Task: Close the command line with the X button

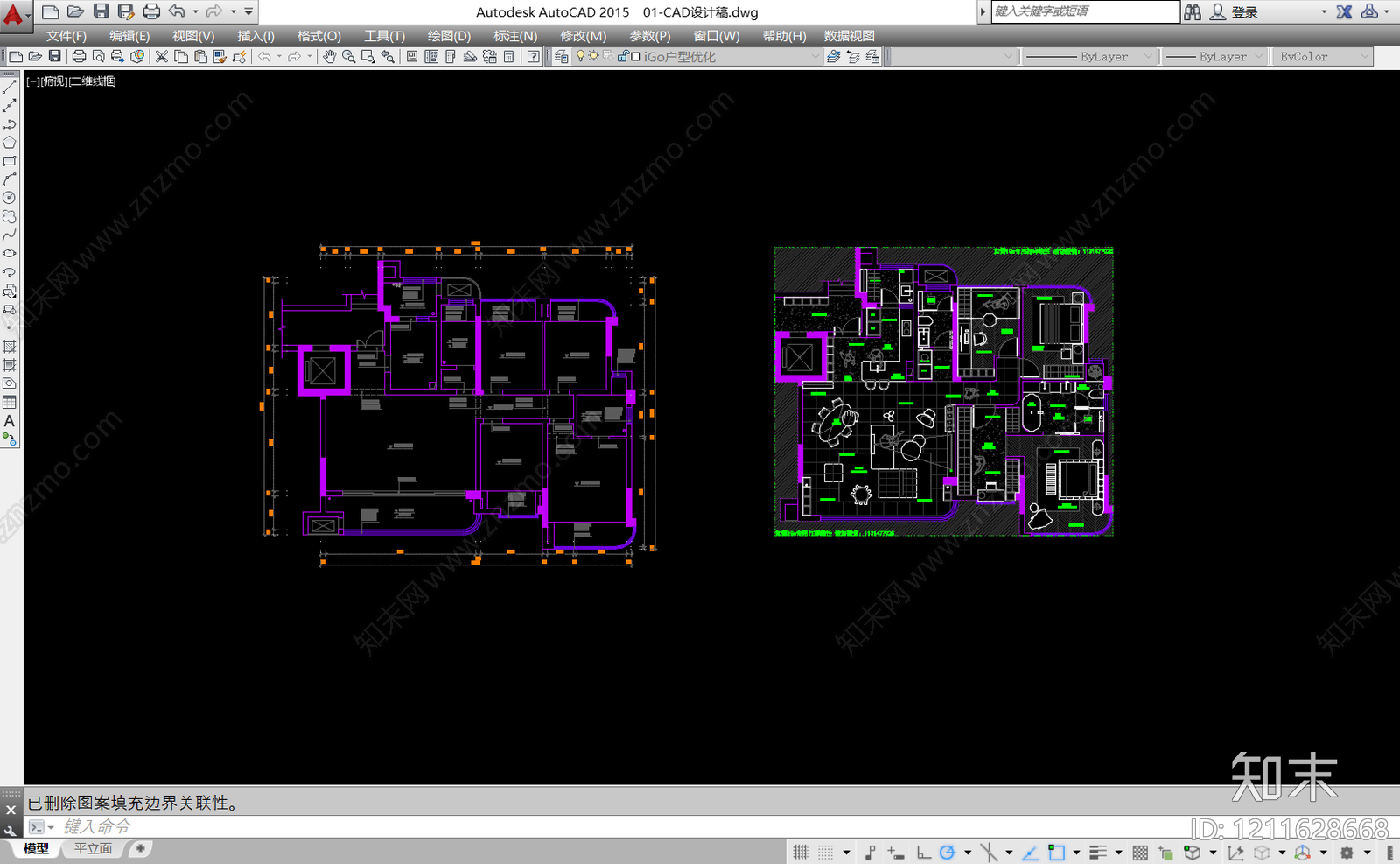Action: tap(10, 810)
